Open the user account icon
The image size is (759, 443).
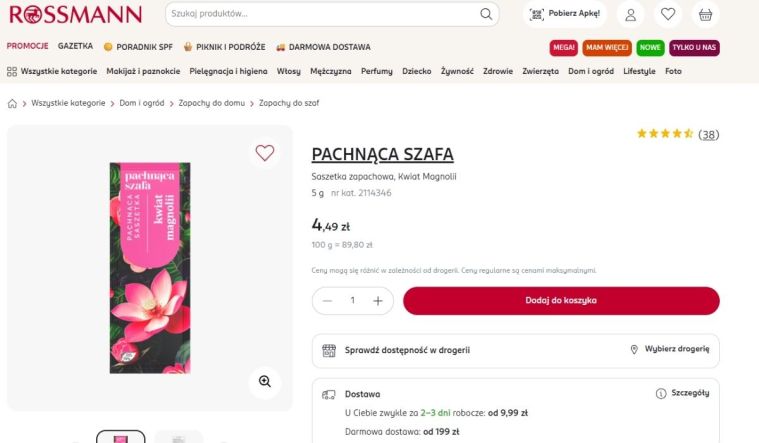click(631, 15)
